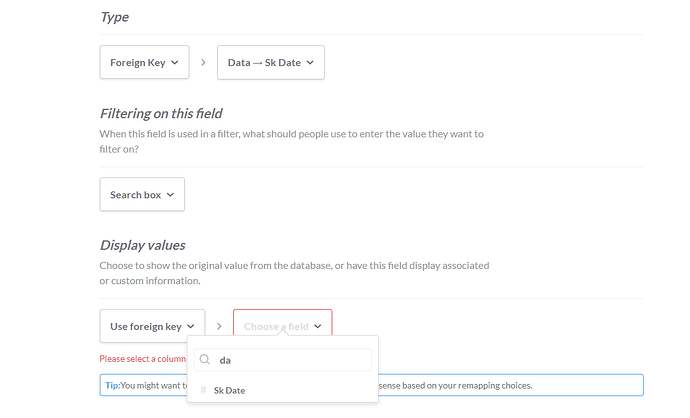The width and height of the screenshot is (690, 418).
Task: Click the 'Filtering on this field' heading
Action: [161, 114]
